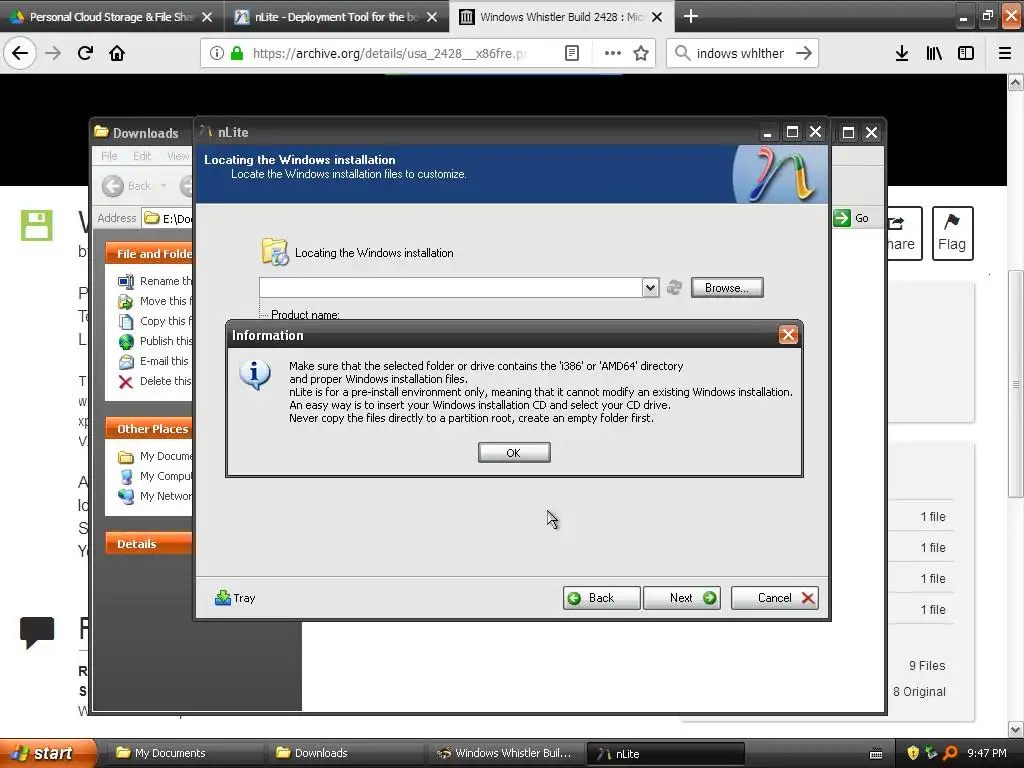Click the keyboard tray icon

pos(876,754)
